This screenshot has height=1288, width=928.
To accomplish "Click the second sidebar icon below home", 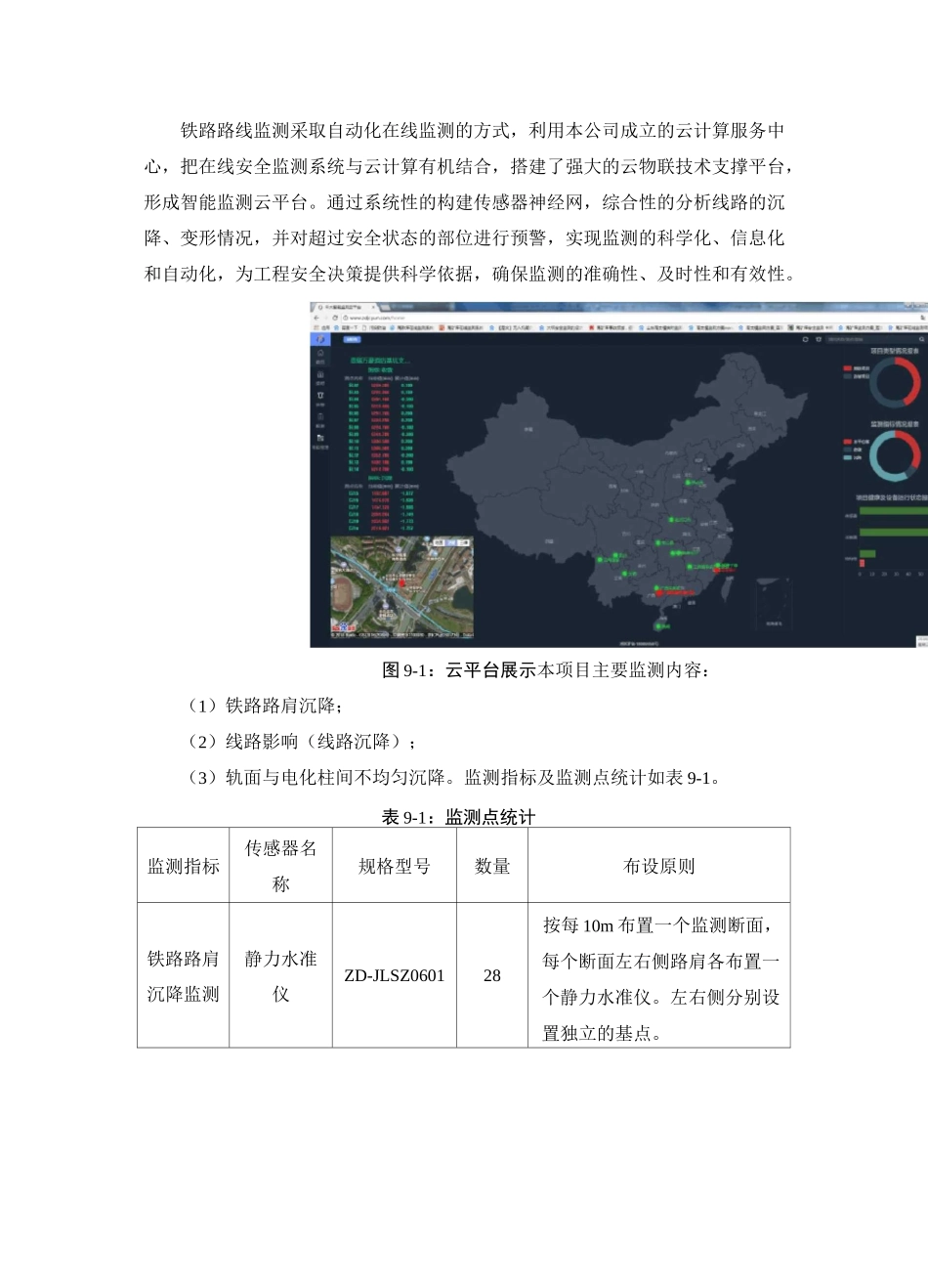I will click(320, 374).
